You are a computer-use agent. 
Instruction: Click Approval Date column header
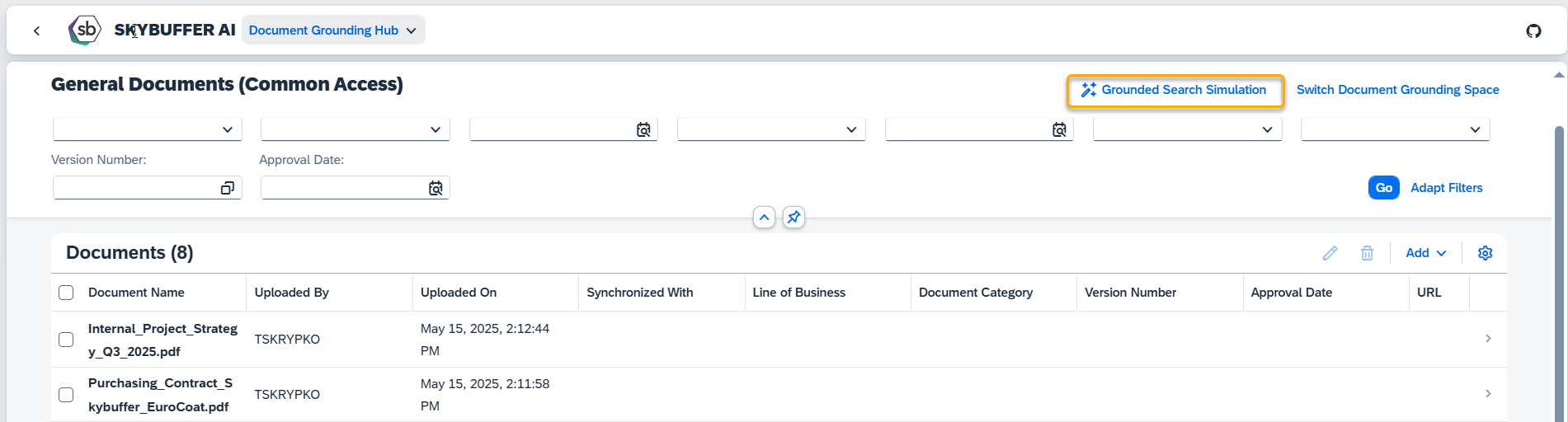coord(1291,293)
